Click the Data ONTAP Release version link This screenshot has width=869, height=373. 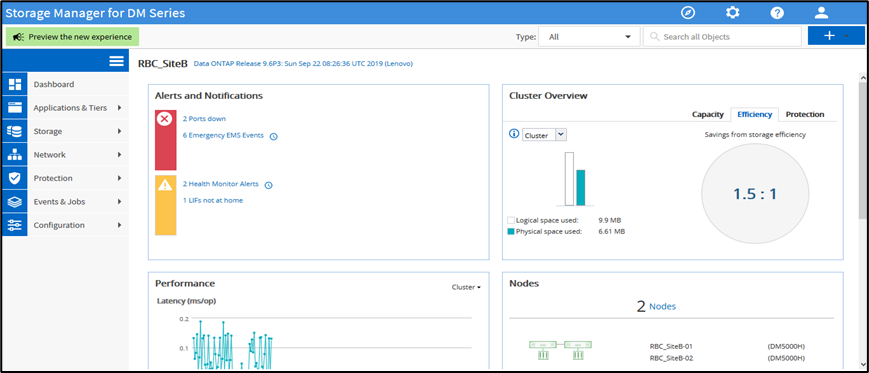pos(303,64)
